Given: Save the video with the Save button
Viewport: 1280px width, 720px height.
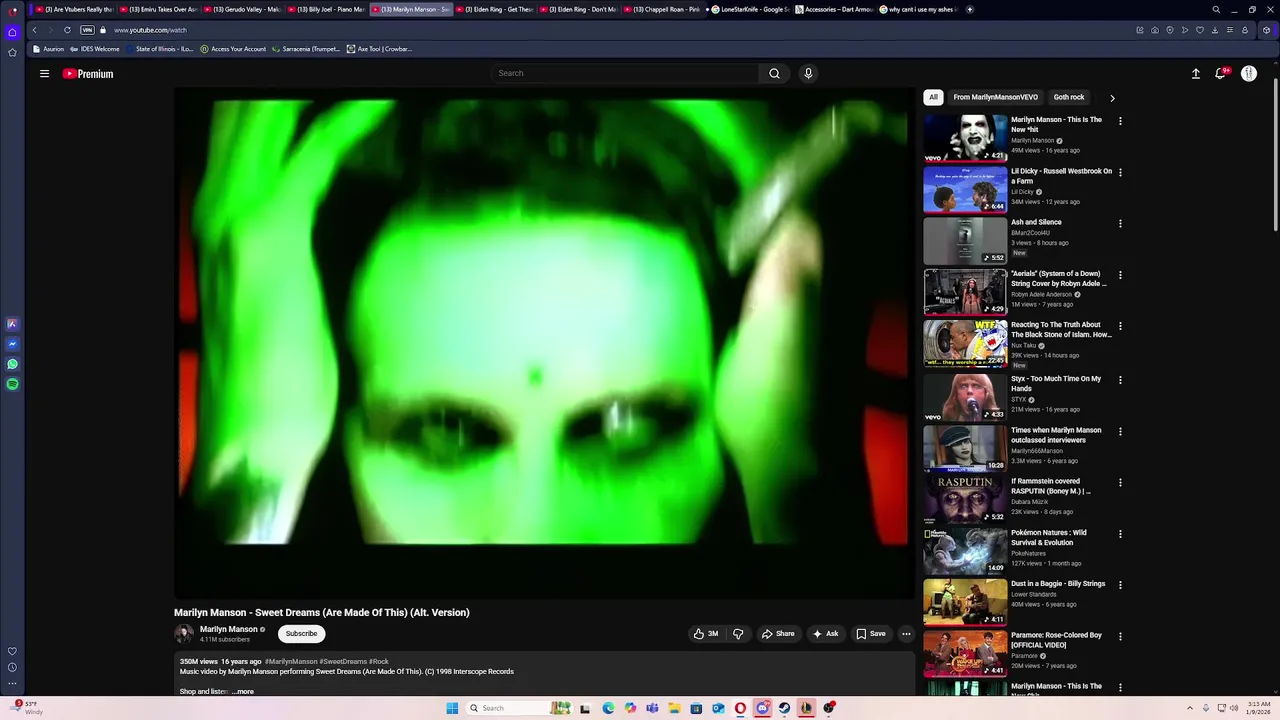Looking at the screenshot, I should (x=870, y=633).
